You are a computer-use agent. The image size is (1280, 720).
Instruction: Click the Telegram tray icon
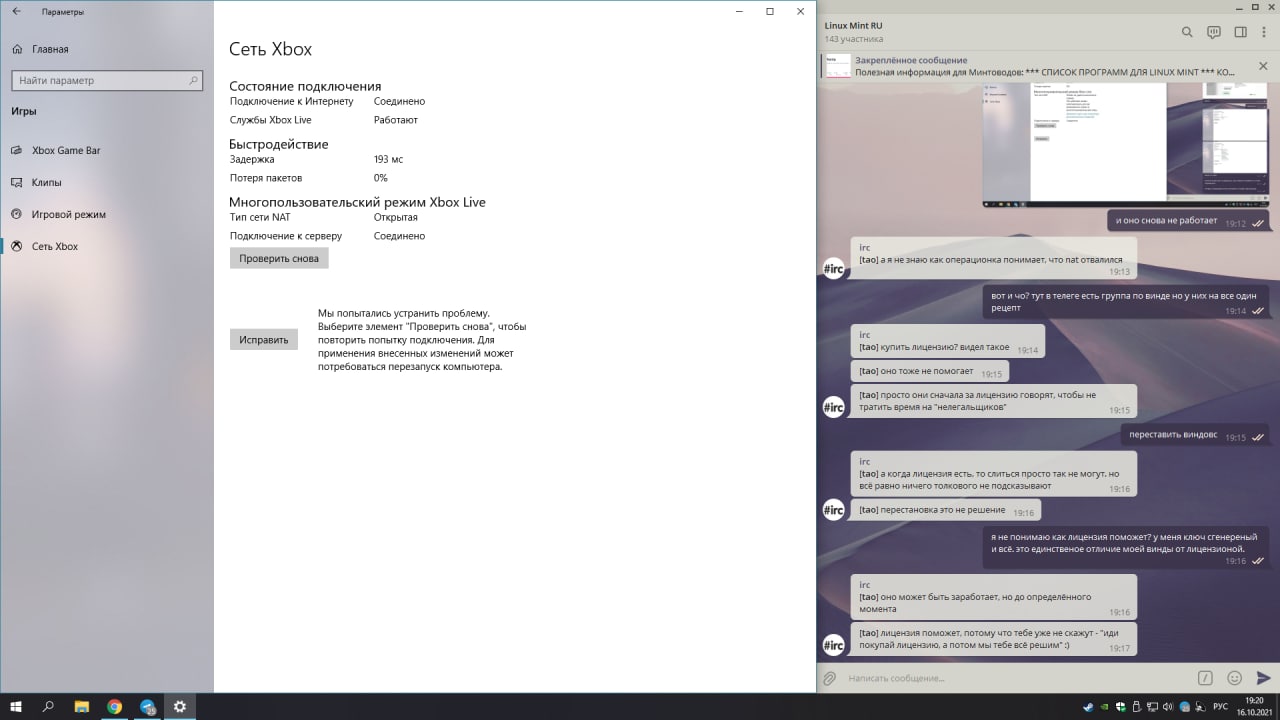coord(1184,707)
